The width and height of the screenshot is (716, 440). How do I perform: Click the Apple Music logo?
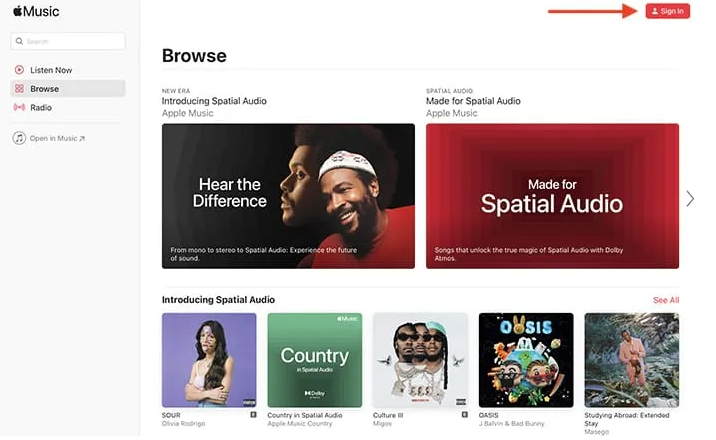click(x=36, y=11)
